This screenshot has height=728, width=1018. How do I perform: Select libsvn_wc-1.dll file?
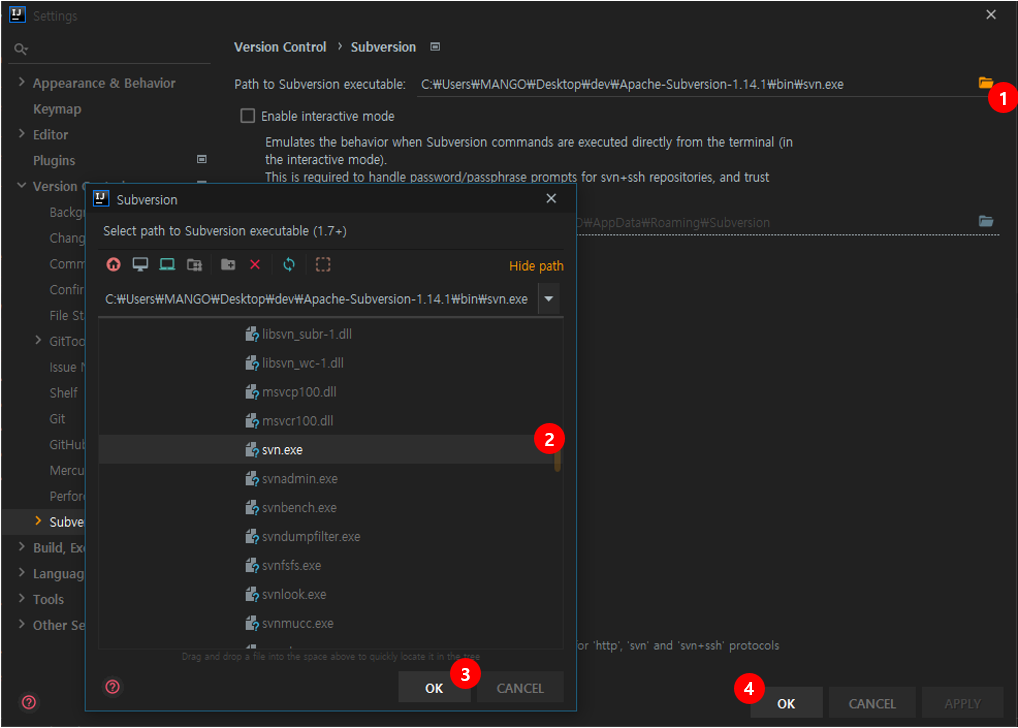coord(330,363)
